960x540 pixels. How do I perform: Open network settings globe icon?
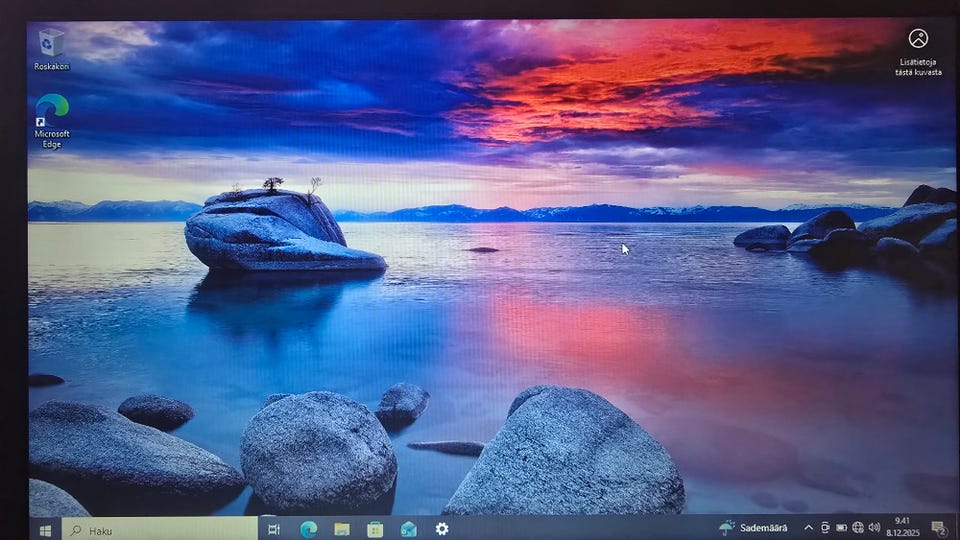pos(858,527)
